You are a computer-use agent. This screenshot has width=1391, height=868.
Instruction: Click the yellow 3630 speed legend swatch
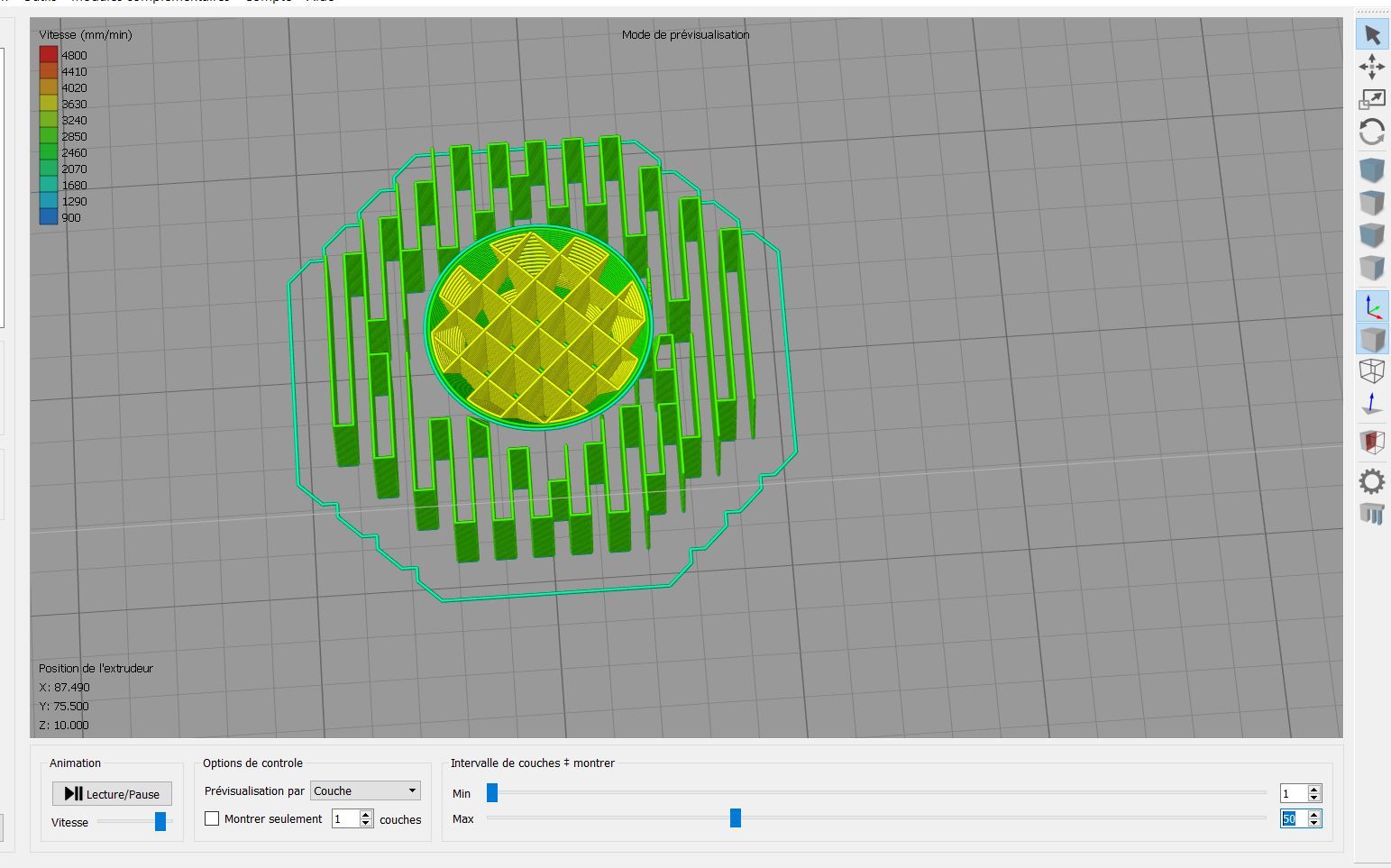49,103
